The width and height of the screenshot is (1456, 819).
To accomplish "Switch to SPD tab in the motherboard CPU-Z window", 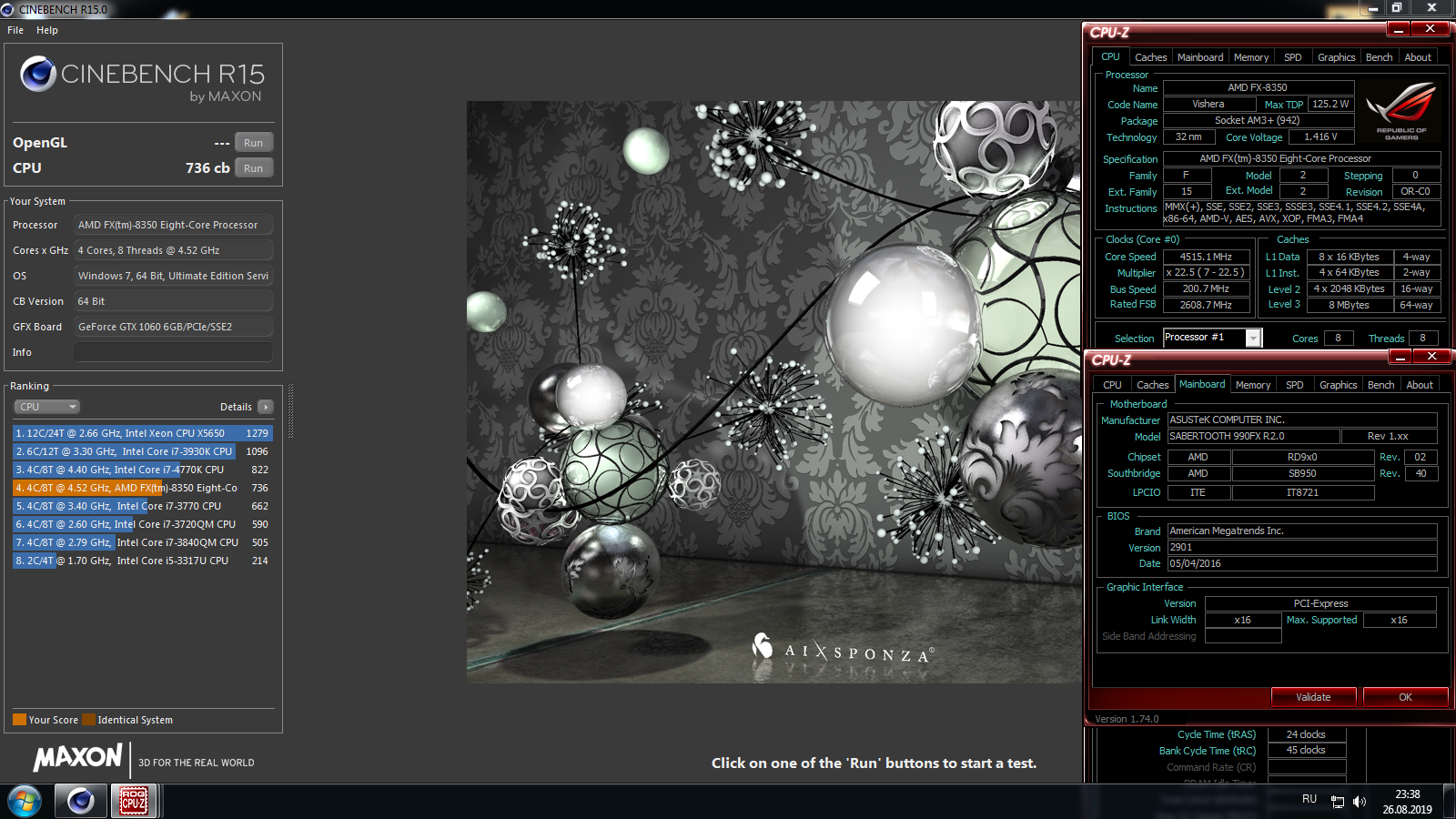I will coord(1294,385).
